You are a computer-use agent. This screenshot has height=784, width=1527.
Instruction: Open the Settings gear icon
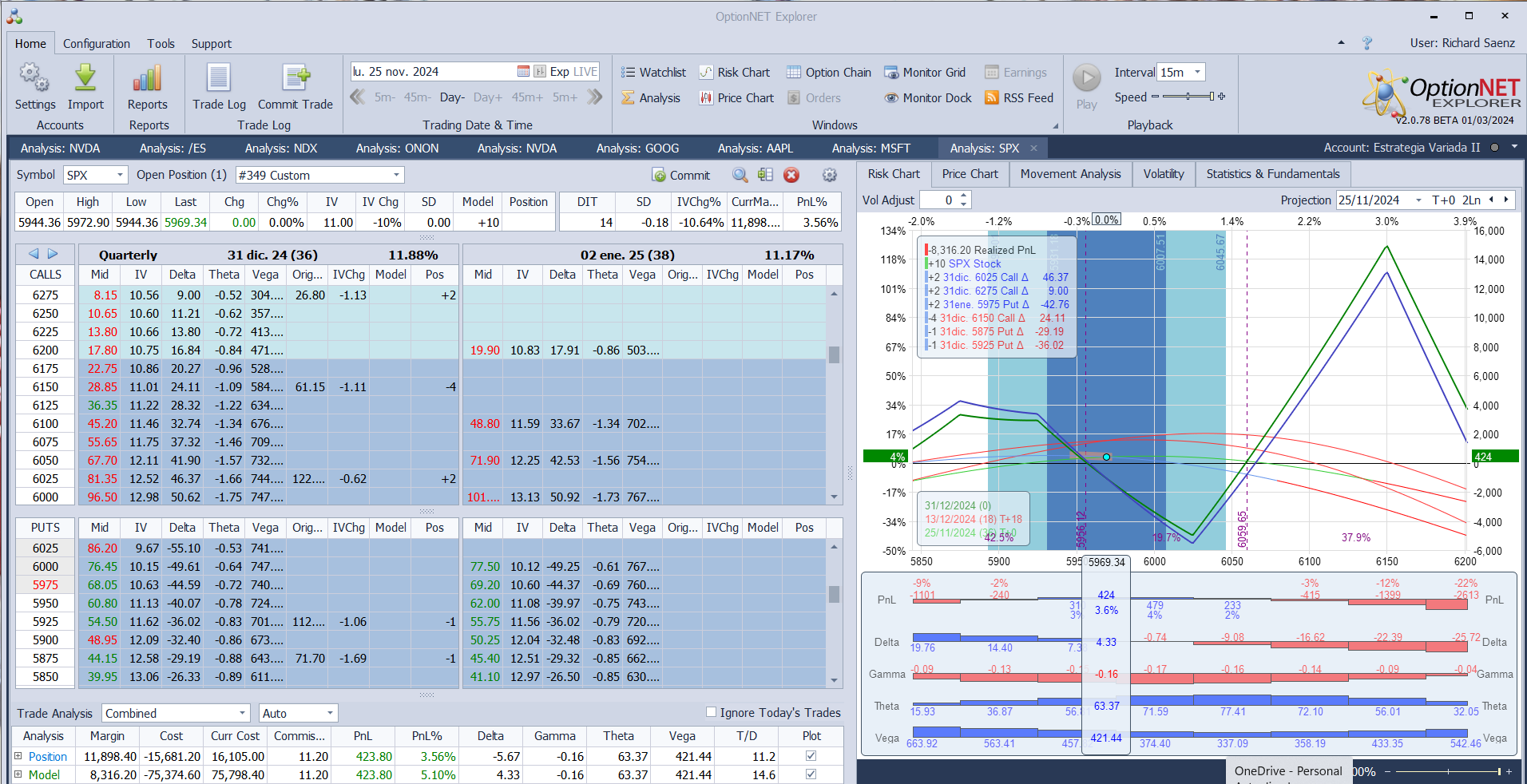34,79
